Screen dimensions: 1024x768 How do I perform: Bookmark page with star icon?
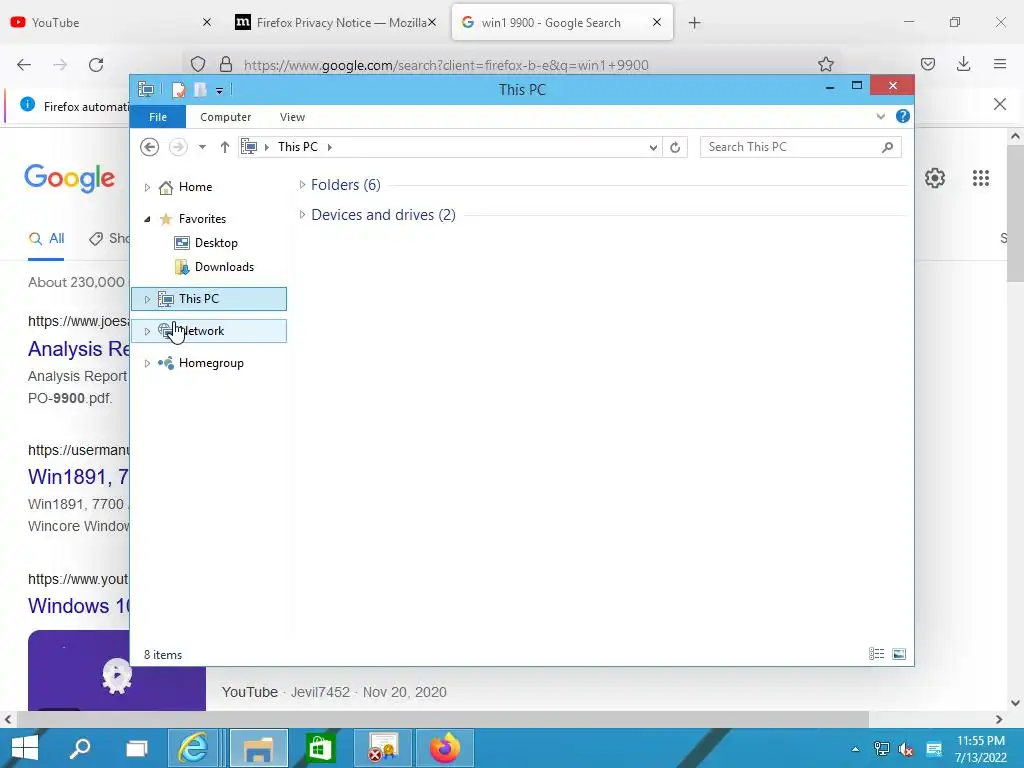(825, 64)
